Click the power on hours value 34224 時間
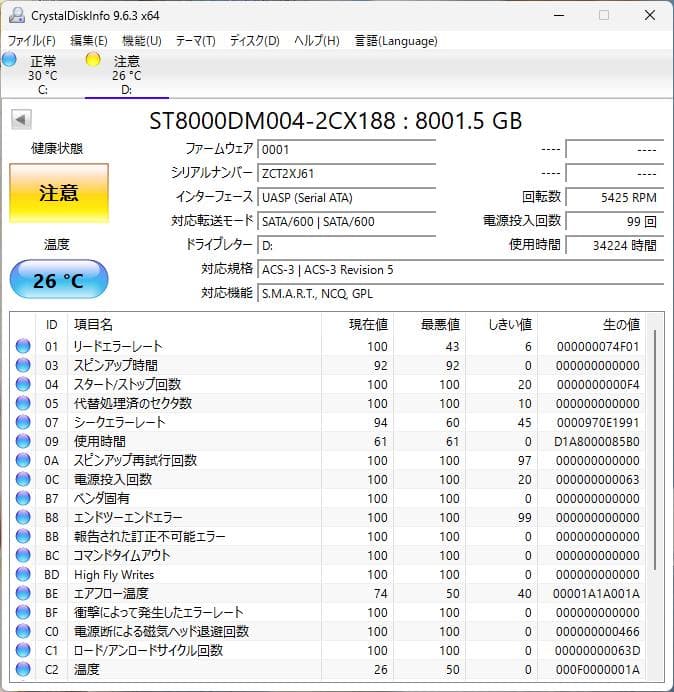This screenshot has height=692, width=674. (614, 245)
